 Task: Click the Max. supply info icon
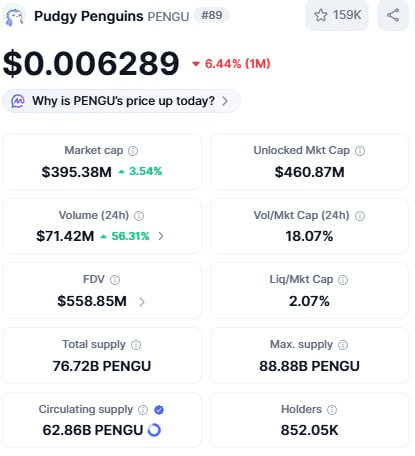tap(343, 345)
